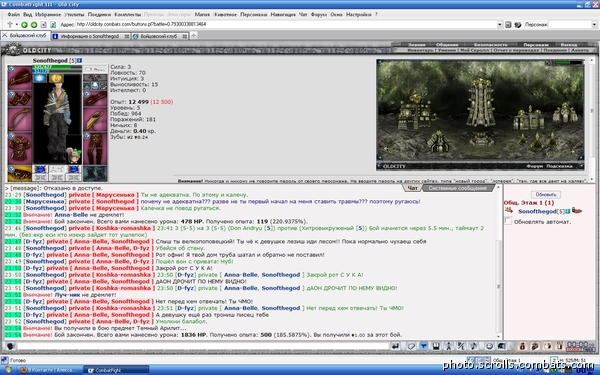Open the Навигация menu
Screen dimensions: 600x375
coord(283,15)
